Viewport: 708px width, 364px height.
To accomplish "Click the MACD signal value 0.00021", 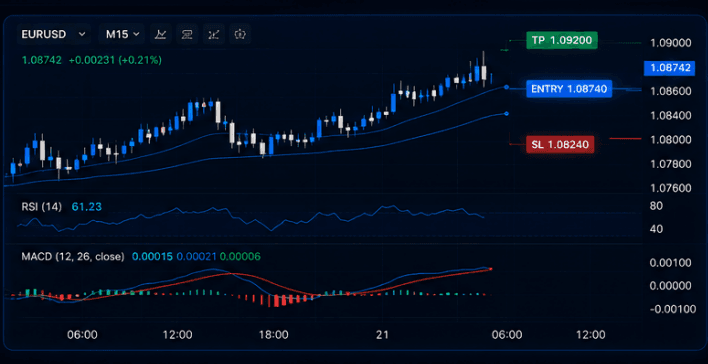I will [196, 257].
